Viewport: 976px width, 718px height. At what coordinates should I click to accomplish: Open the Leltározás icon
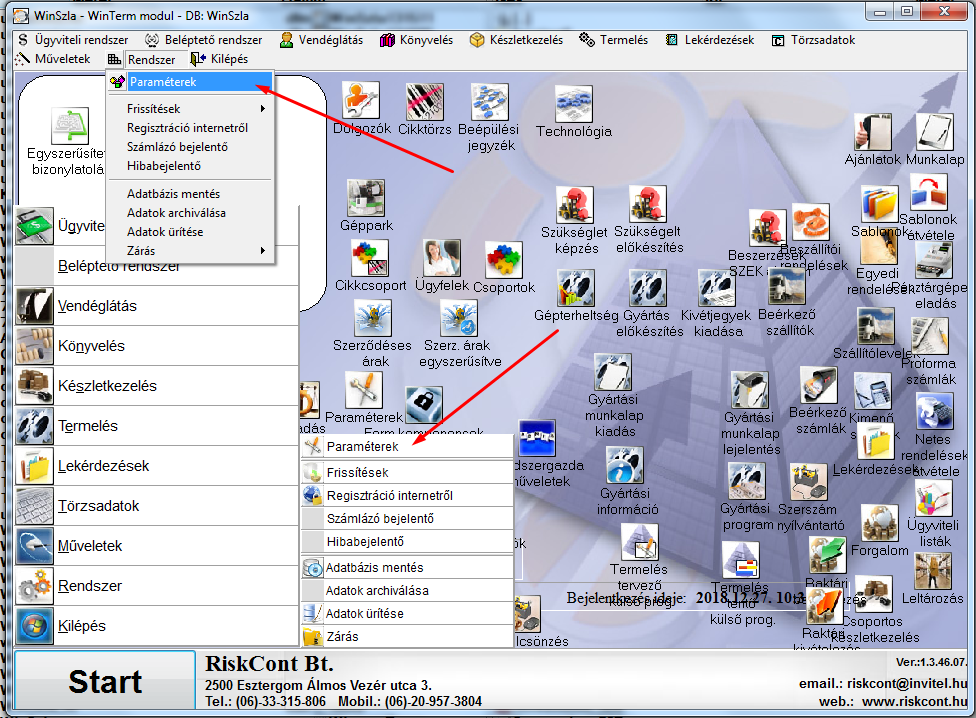point(932,570)
